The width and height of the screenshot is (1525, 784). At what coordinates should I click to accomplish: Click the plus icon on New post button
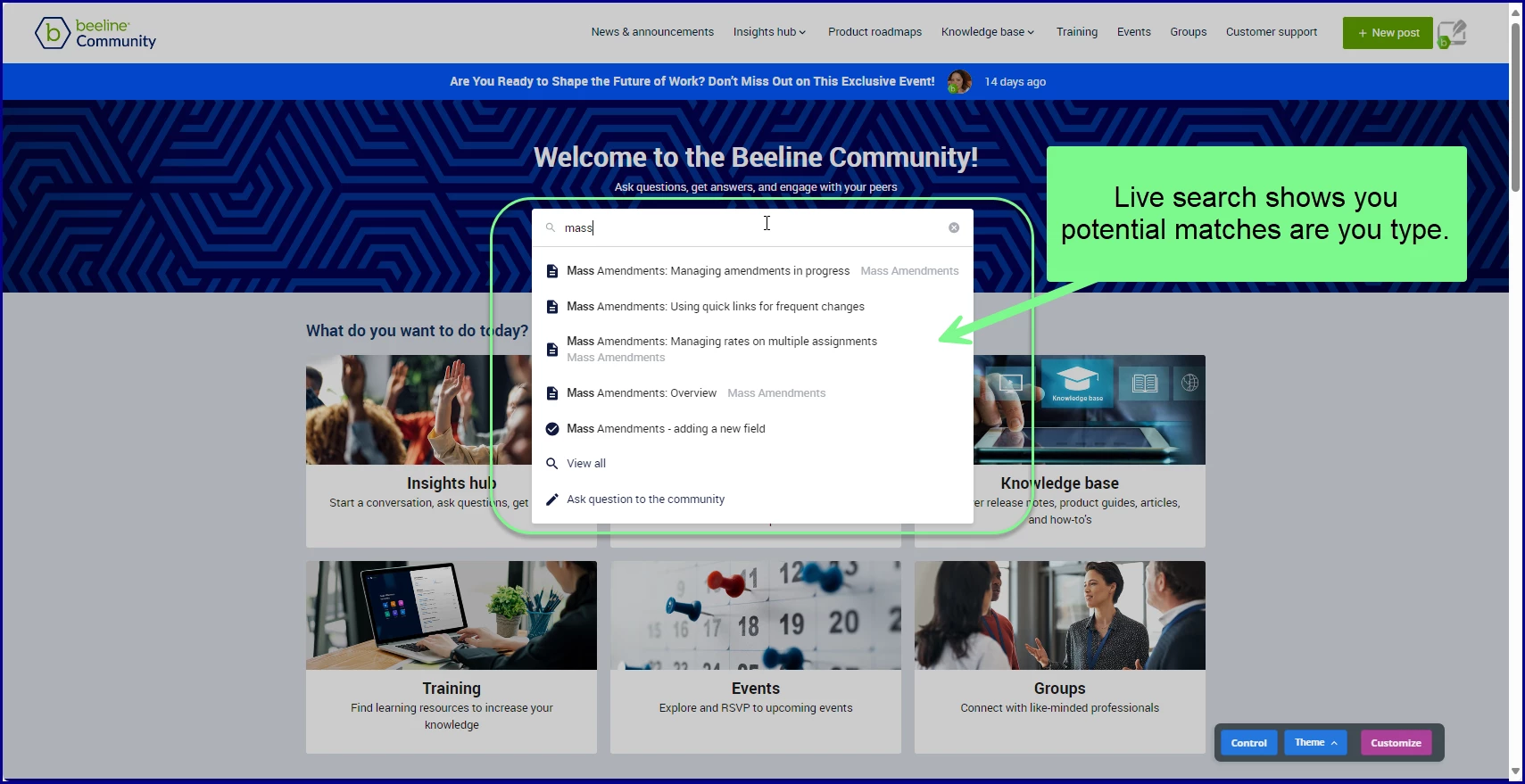(1363, 33)
